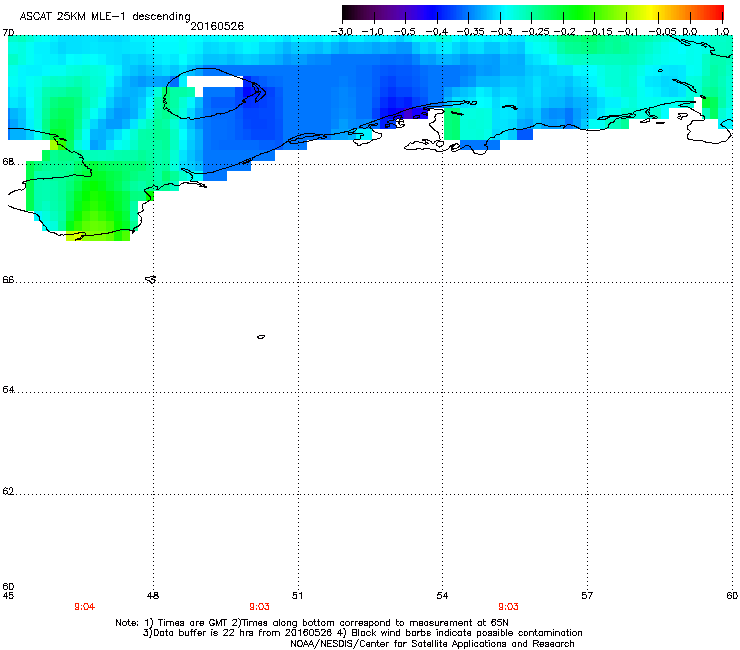Click the date label "20160526" under the title

pyautogui.click(x=217, y=26)
